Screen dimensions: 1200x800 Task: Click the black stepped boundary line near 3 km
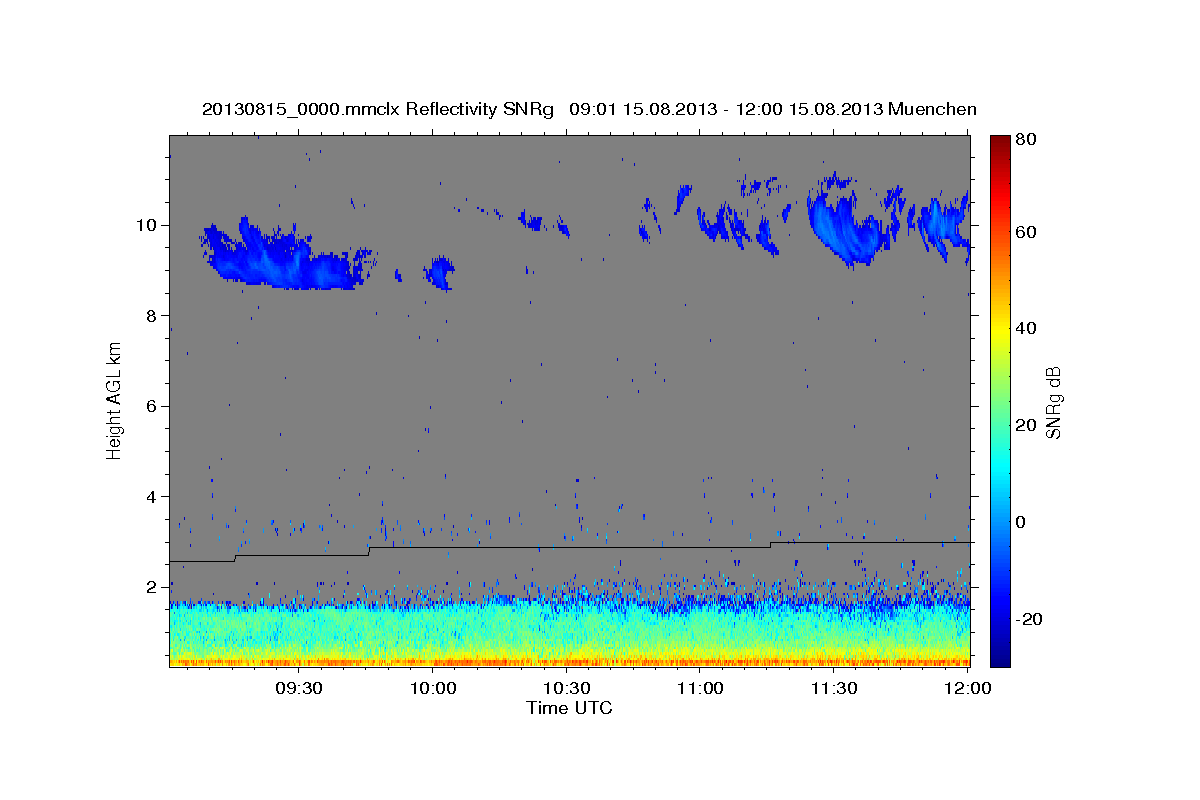pos(569,547)
